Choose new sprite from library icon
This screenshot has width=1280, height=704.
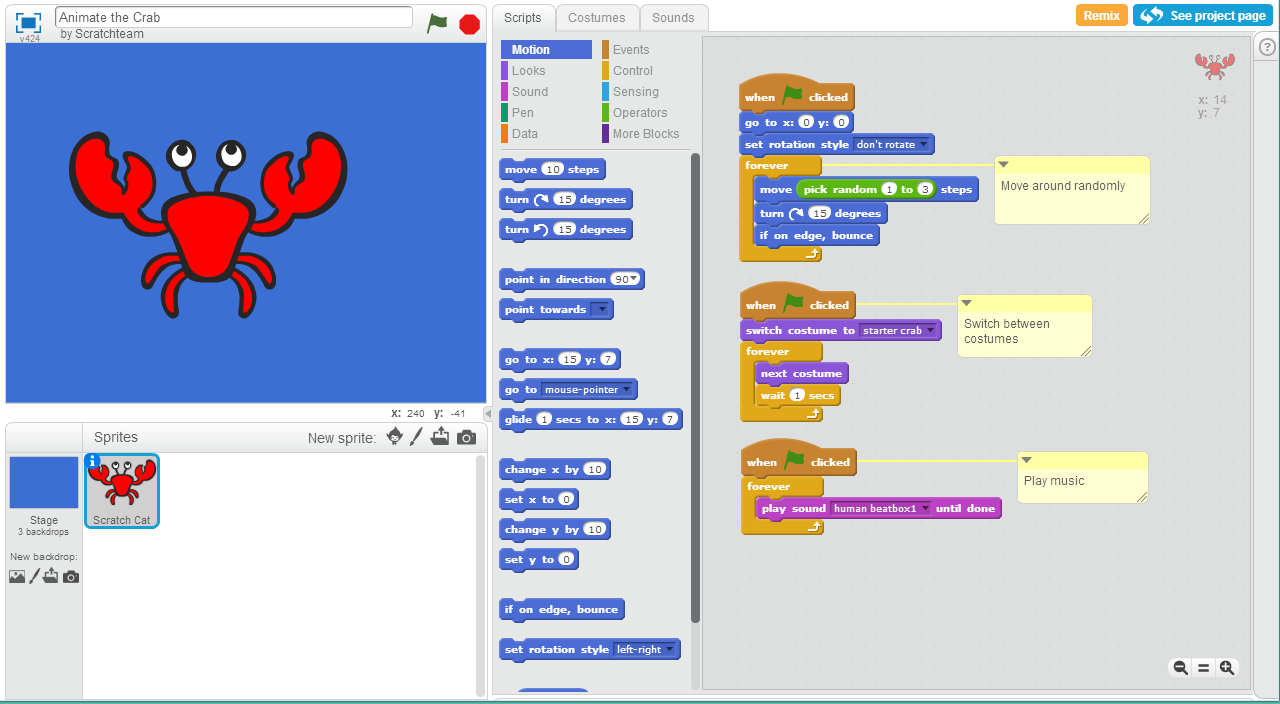395,437
